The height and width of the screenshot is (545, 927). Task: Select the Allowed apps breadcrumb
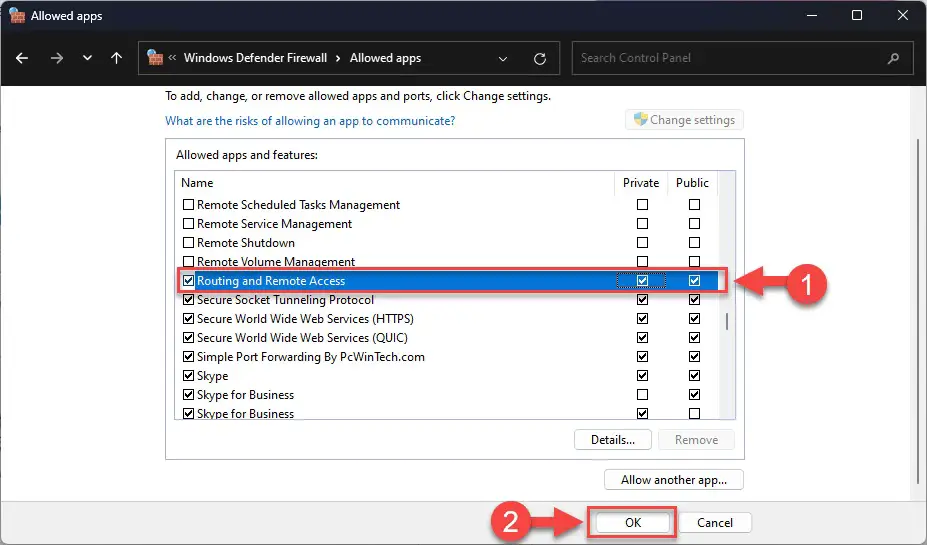click(x=385, y=58)
